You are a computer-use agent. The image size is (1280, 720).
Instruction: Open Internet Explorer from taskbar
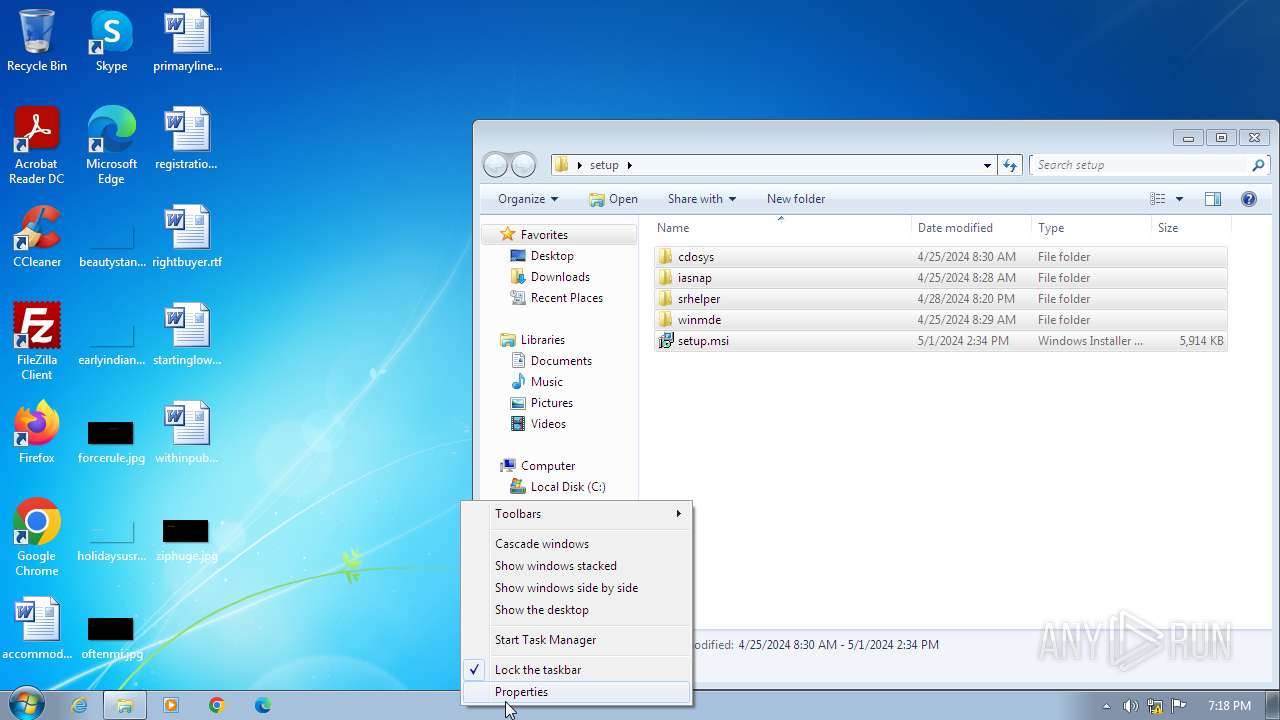(79, 705)
